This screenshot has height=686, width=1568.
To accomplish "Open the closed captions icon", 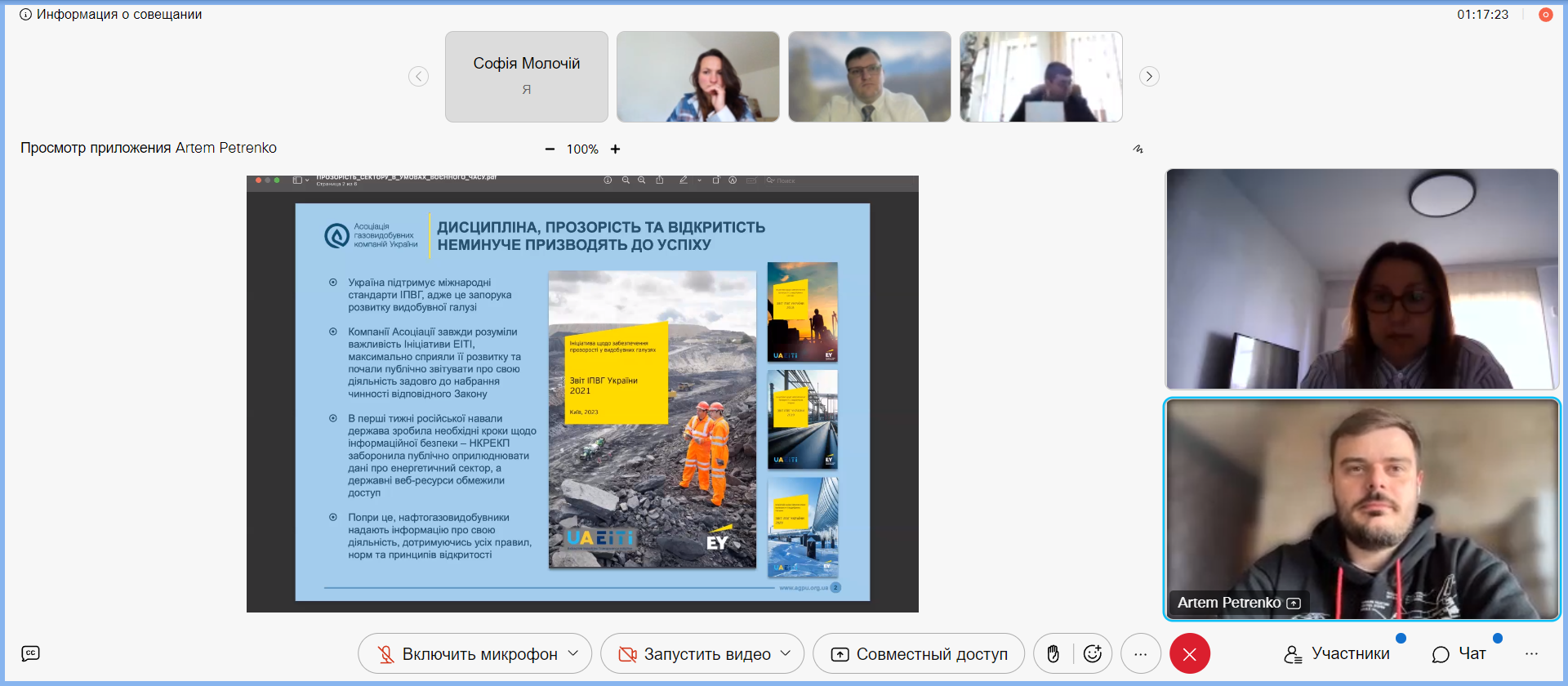I will point(30,653).
